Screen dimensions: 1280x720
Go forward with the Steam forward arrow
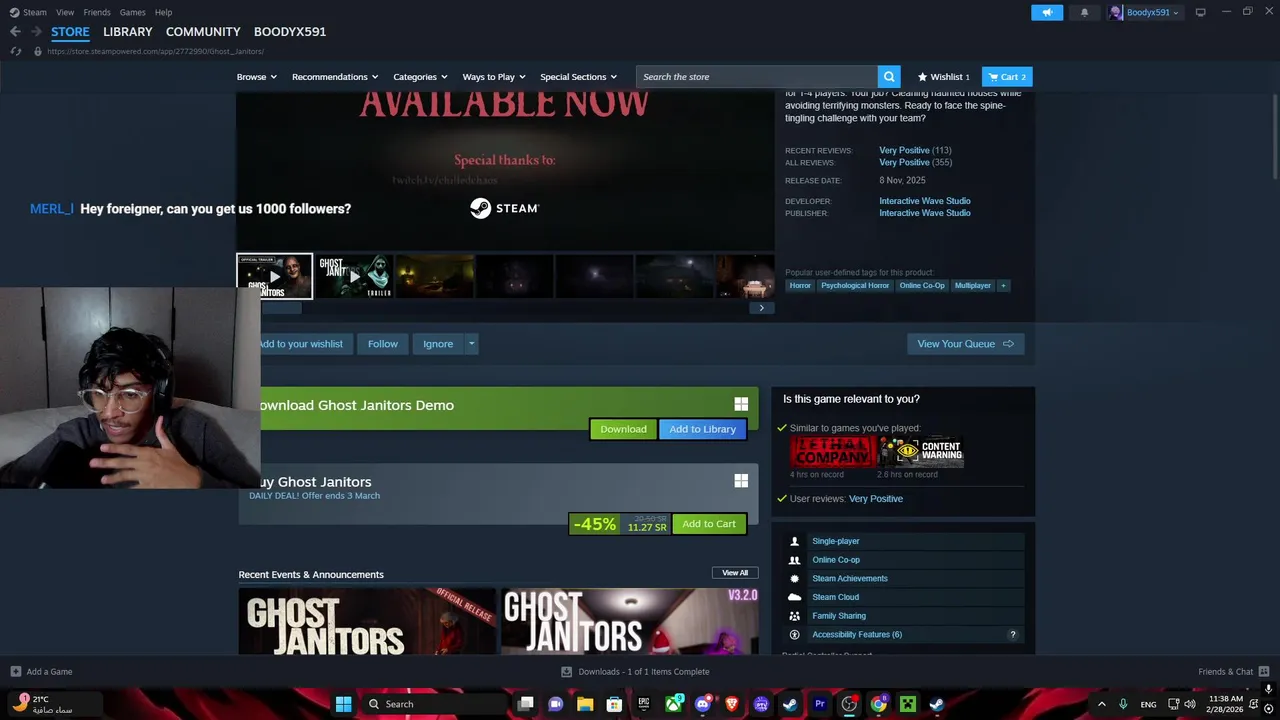point(36,32)
